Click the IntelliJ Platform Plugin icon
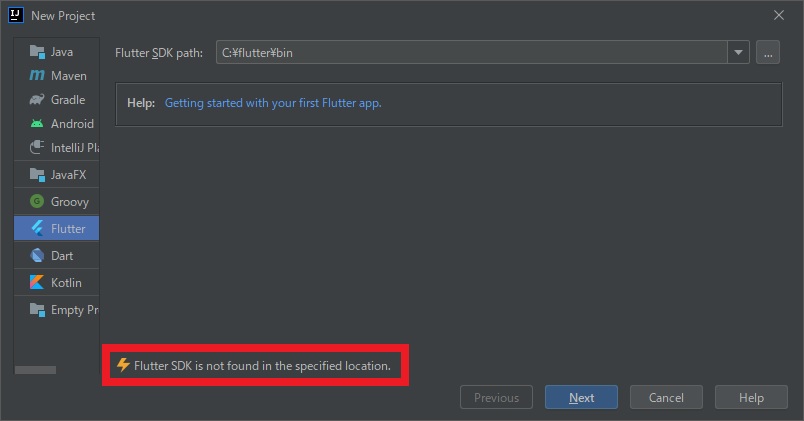Screen dimensions: 804x421 point(37,148)
